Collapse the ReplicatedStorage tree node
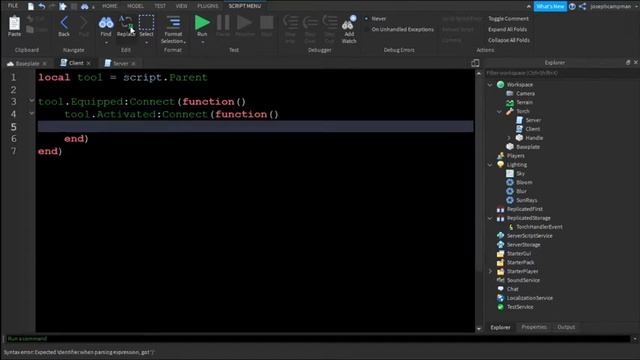This screenshot has height=360, width=640. pos(490,218)
